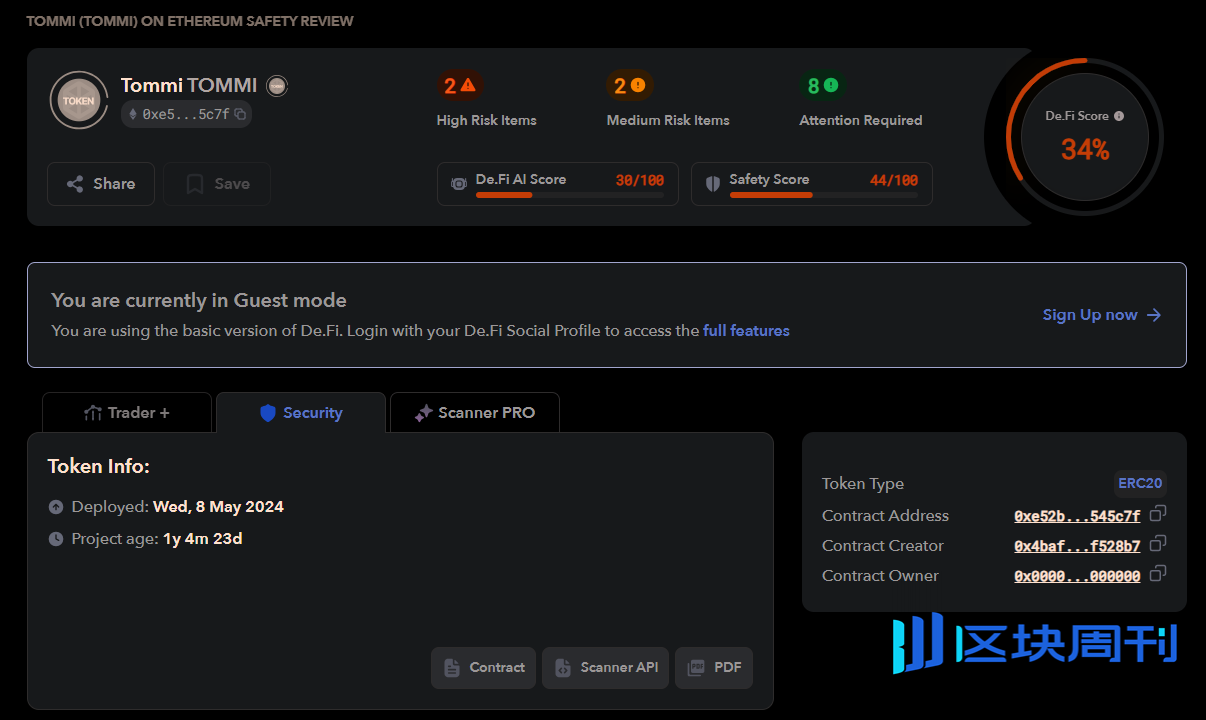Image resolution: width=1206 pixels, height=720 pixels.
Task: Save the token with Save button
Action: (x=217, y=184)
